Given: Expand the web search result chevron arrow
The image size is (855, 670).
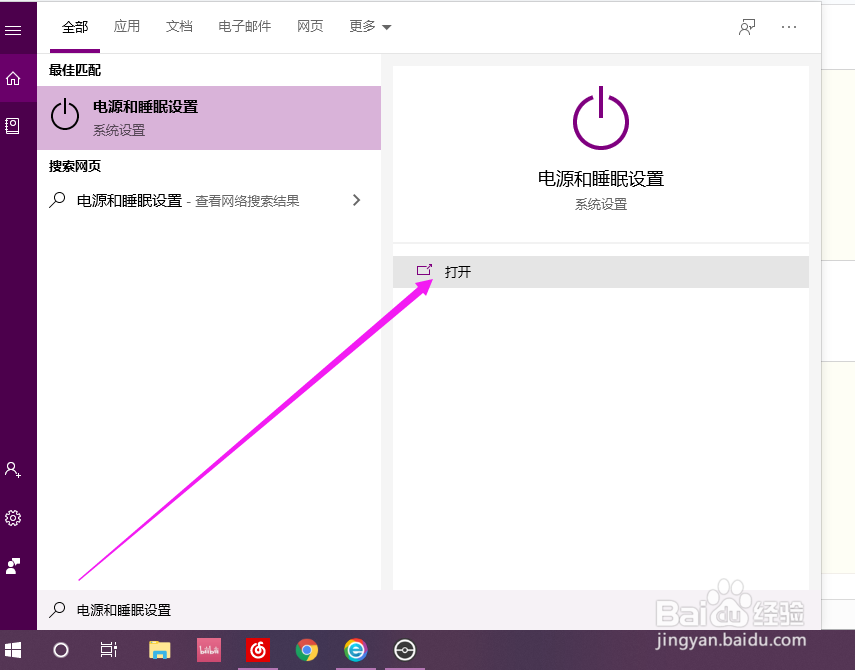Looking at the screenshot, I should pos(356,200).
